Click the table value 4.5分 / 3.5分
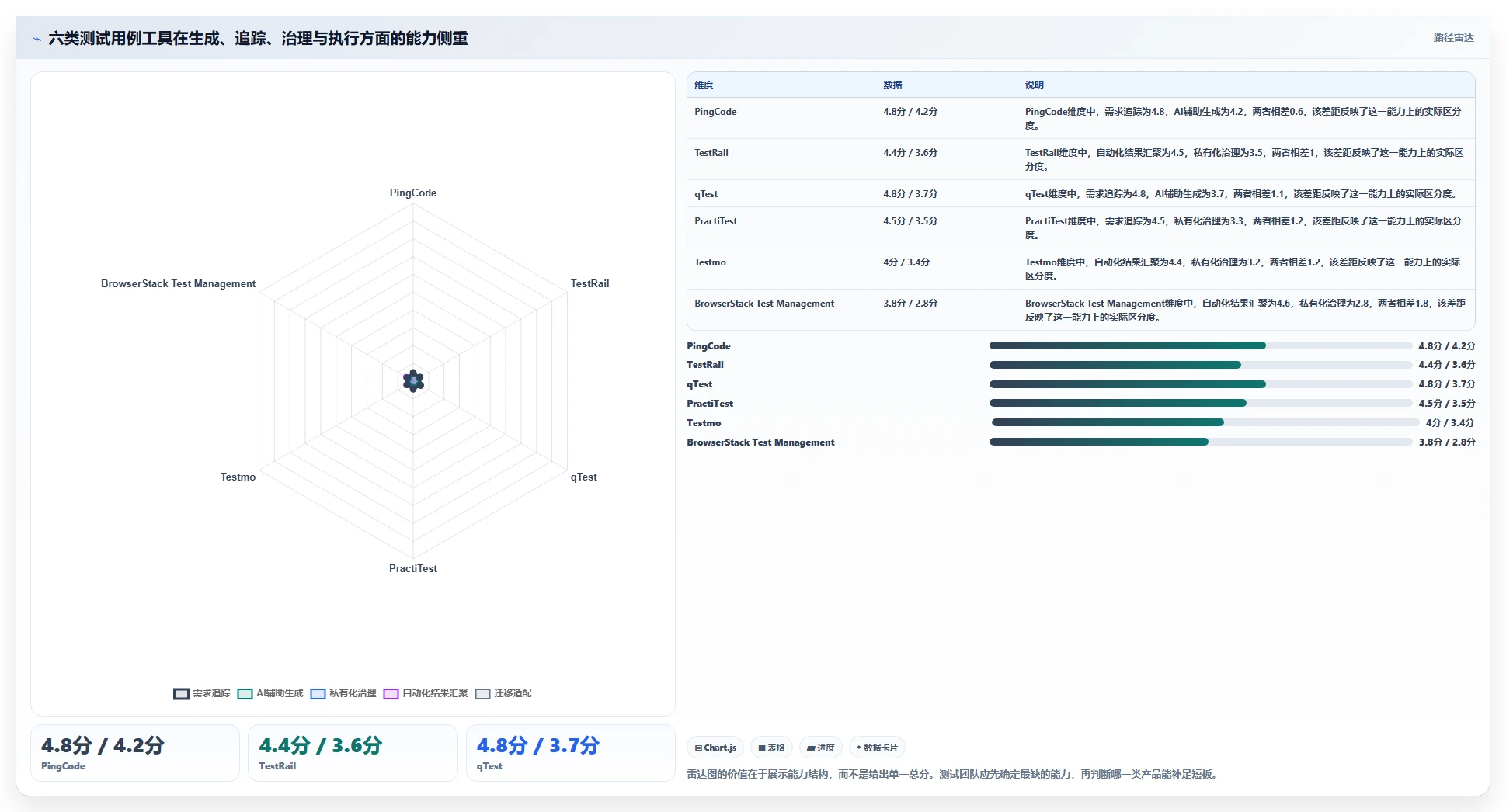Screen dimensions: 1506x812 (x=910, y=221)
